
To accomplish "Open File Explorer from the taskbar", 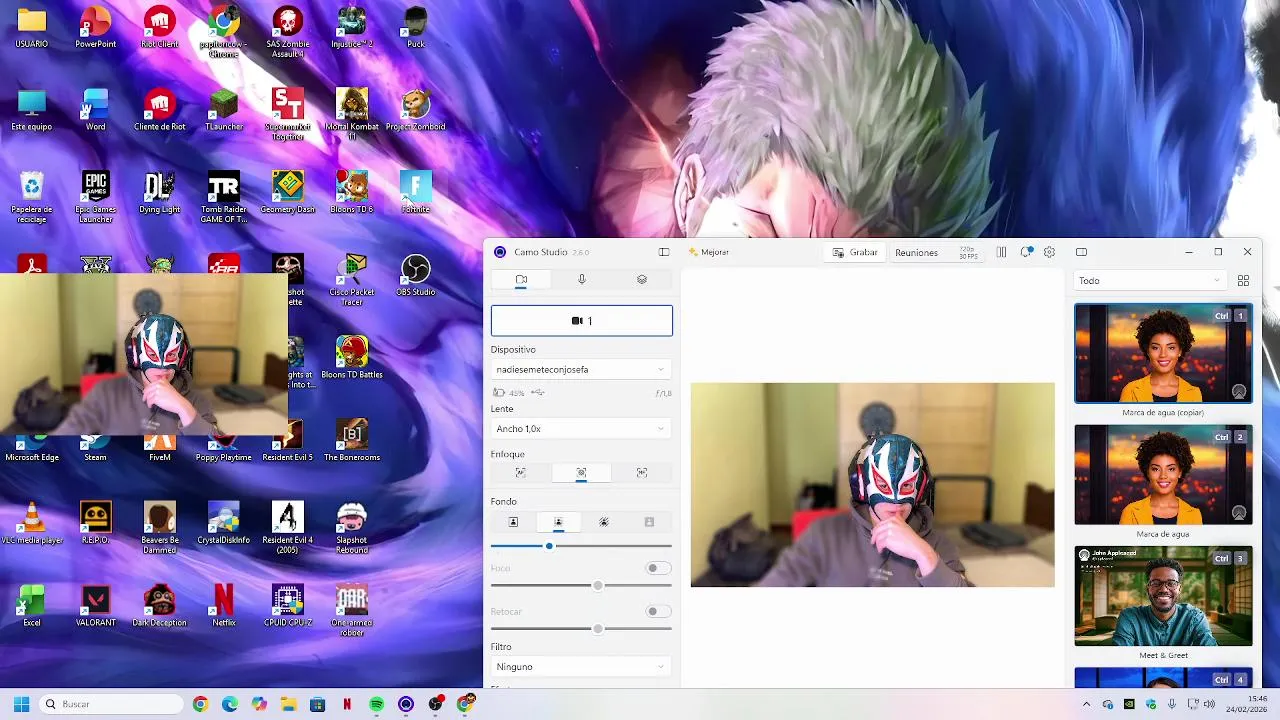I will point(288,704).
